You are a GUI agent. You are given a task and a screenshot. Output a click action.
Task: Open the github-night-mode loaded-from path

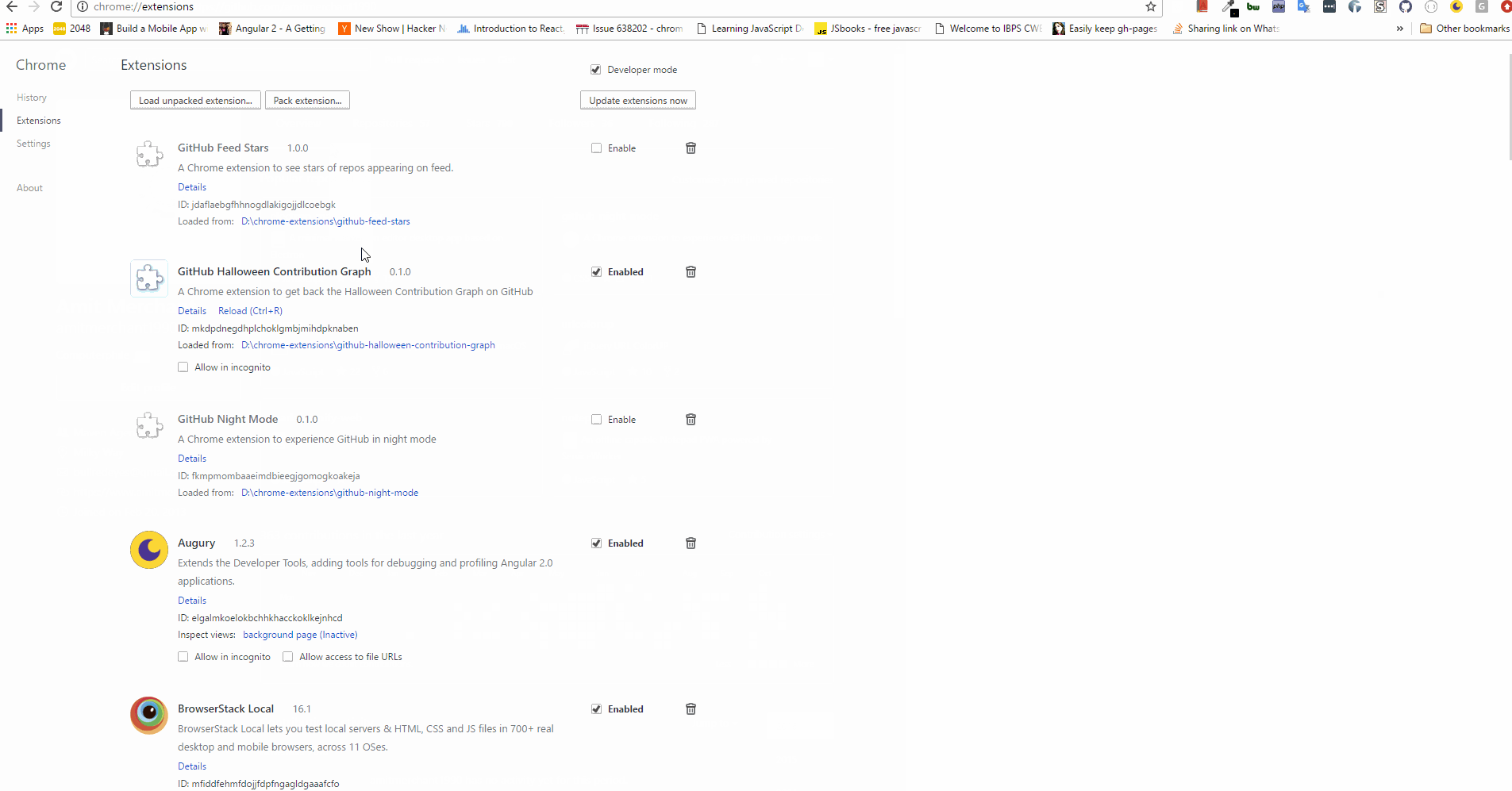pos(329,493)
